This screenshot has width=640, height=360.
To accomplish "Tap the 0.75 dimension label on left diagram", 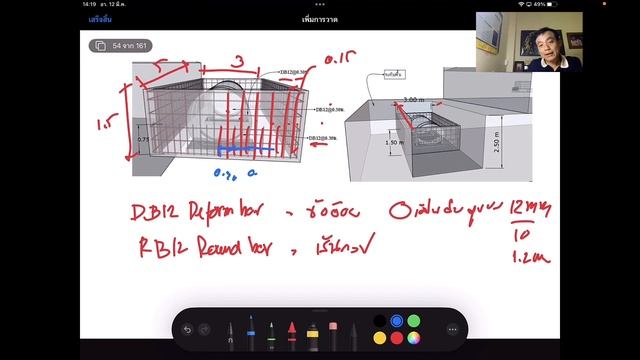I will pos(143,139).
